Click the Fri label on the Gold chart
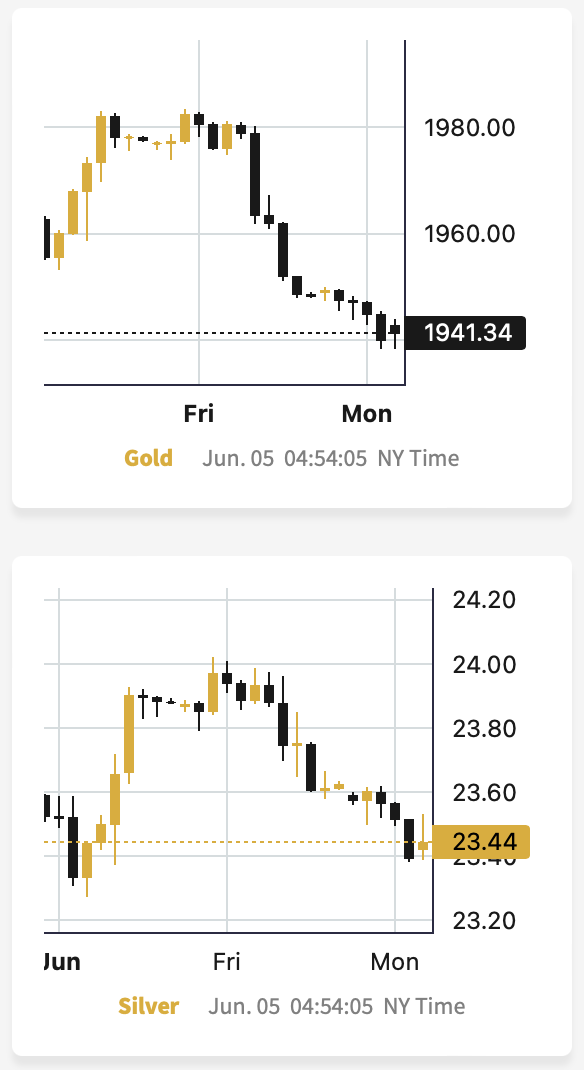Screen dimensions: 584x1070 coord(199,414)
